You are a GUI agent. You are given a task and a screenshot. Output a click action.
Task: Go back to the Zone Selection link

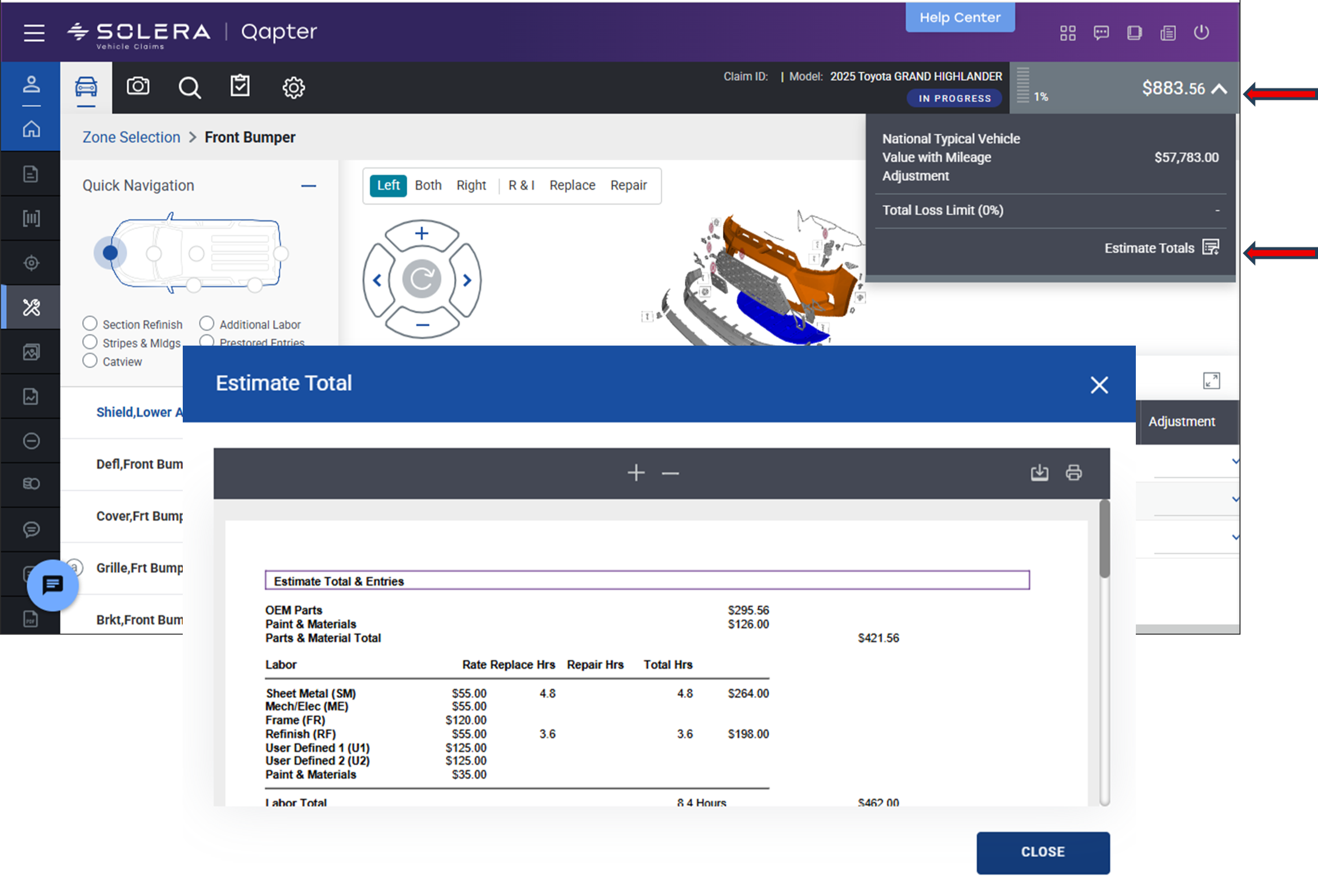(131, 137)
